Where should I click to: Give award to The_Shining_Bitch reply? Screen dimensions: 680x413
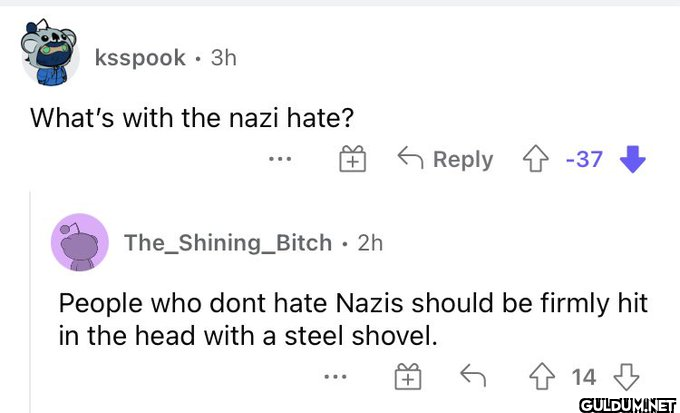(x=408, y=376)
